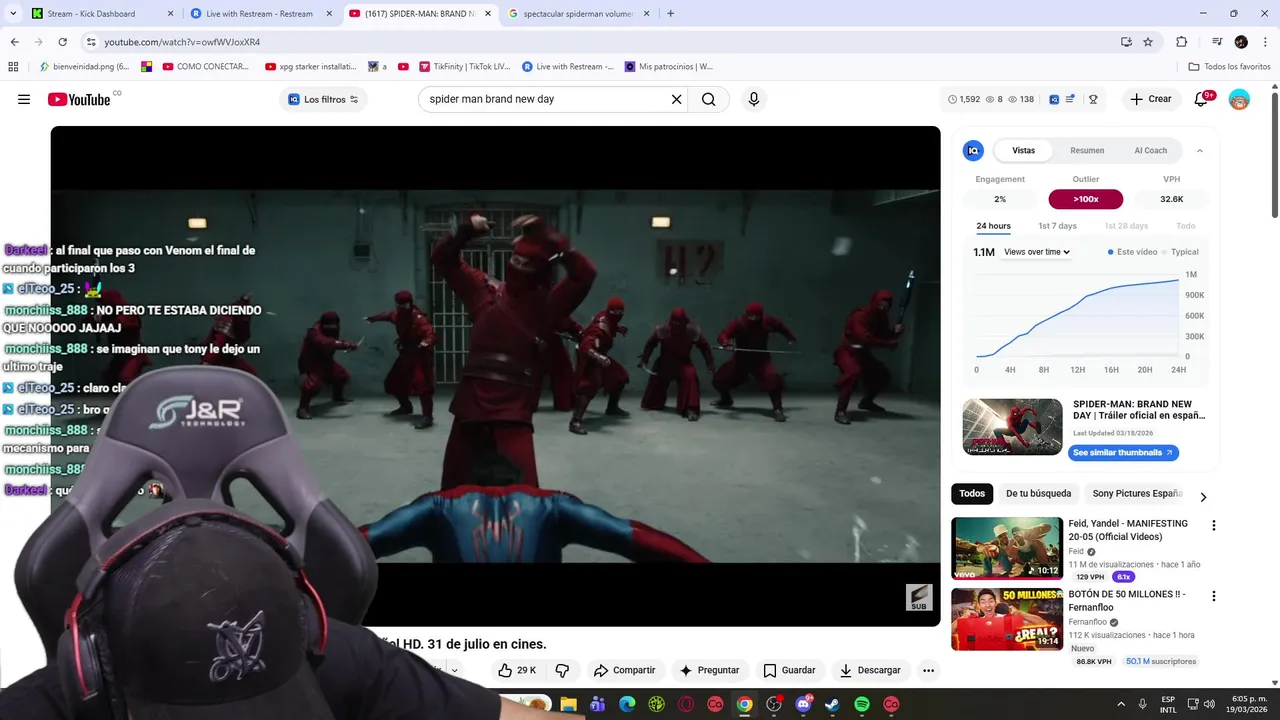
Task: Open the tab search dropdown arrow
Action: pos(13,14)
